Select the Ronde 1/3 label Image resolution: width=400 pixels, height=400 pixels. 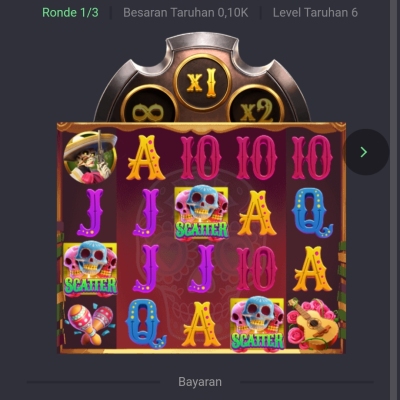70,13
